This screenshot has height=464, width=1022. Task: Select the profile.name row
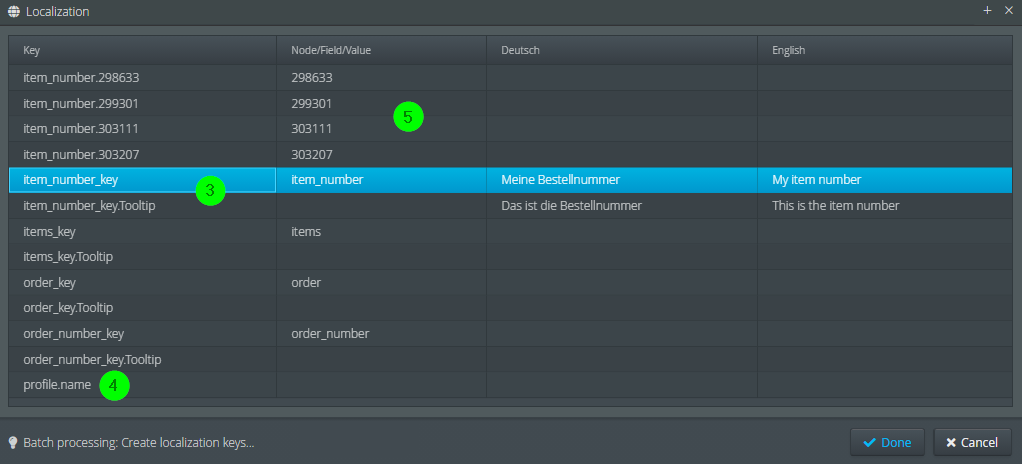(510, 384)
